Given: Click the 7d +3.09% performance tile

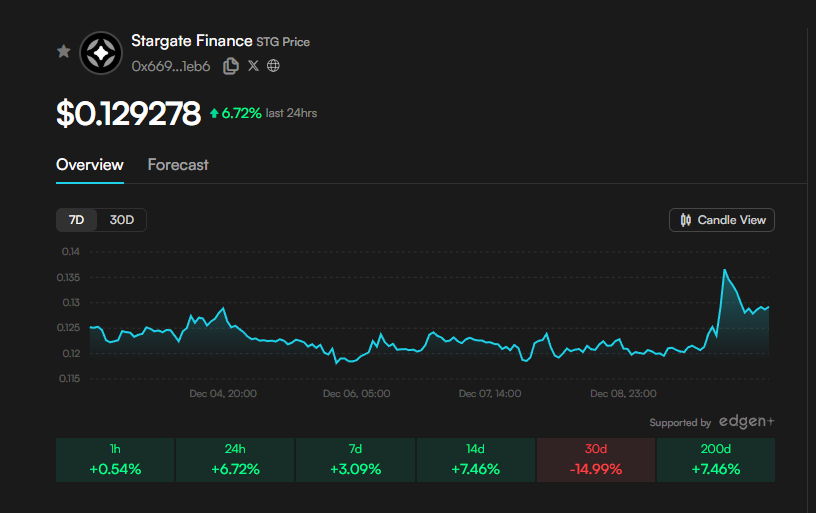Looking at the screenshot, I should click(x=355, y=460).
